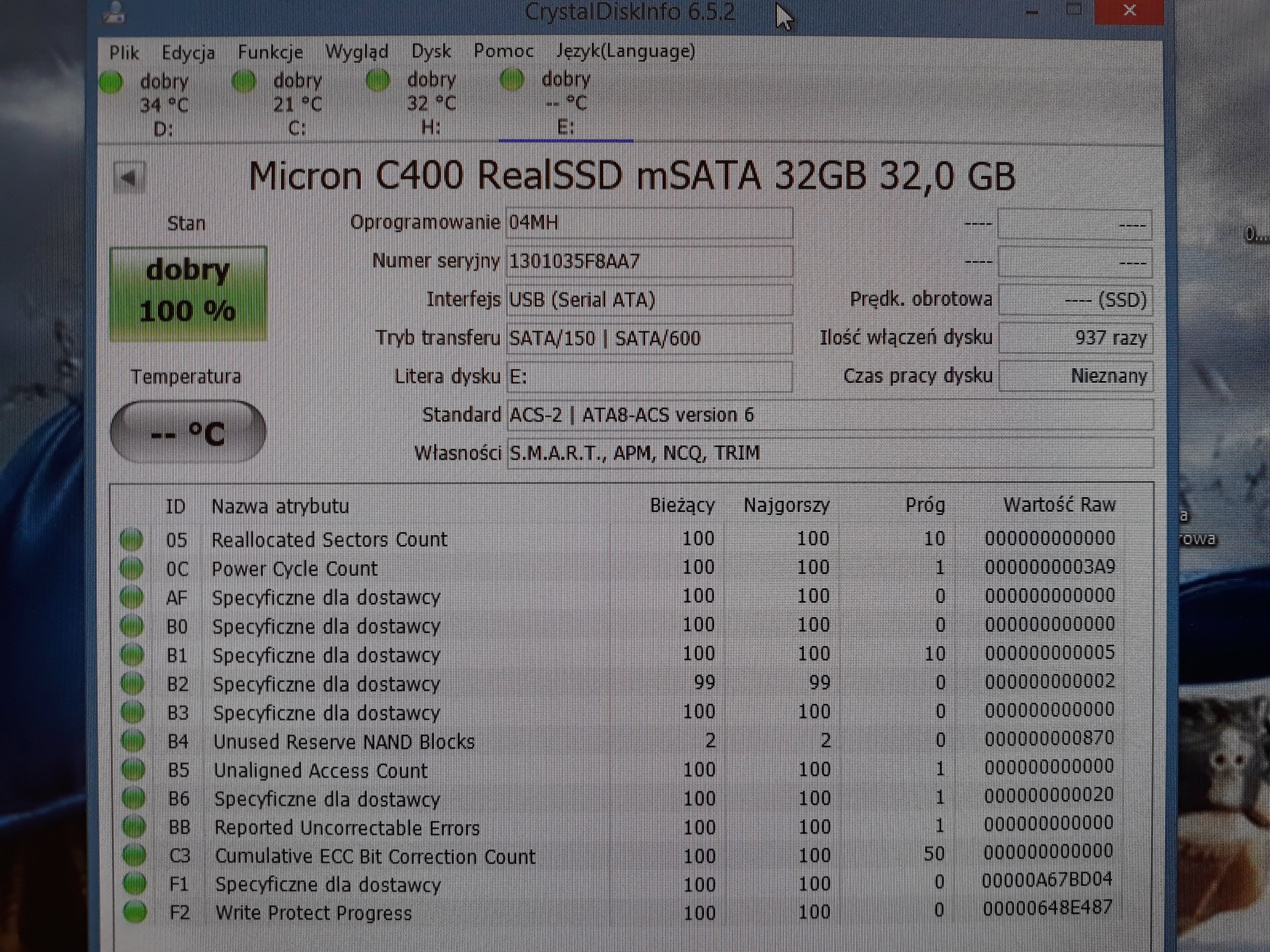Select the Unaligned Access Count row

coord(618,770)
